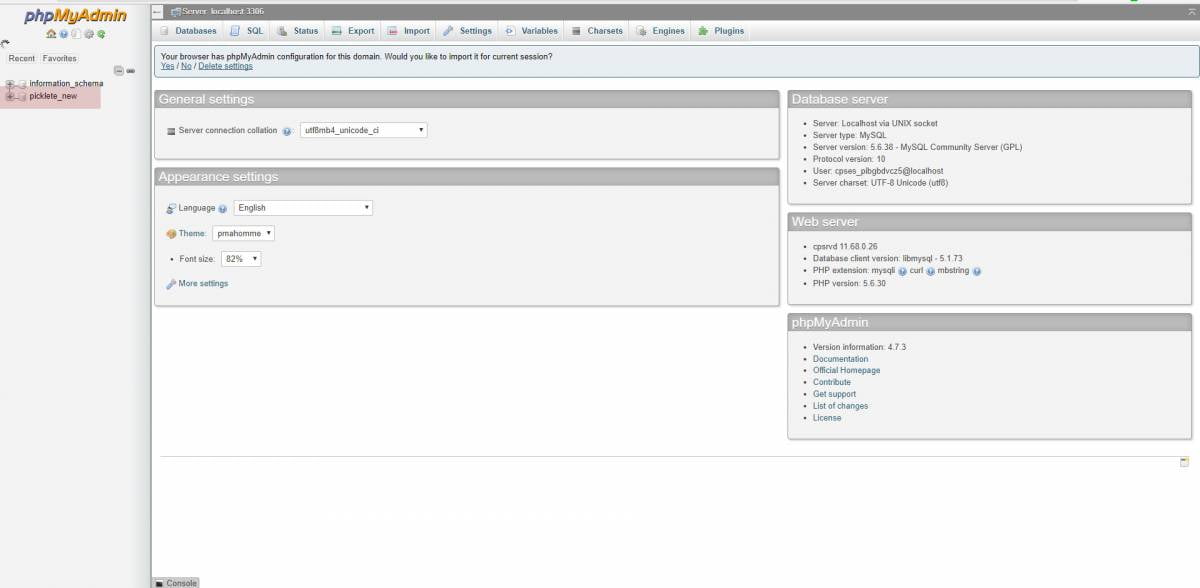Click the Server version 5.6.38 text
The height and width of the screenshot is (588, 1200).
point(917,147)
